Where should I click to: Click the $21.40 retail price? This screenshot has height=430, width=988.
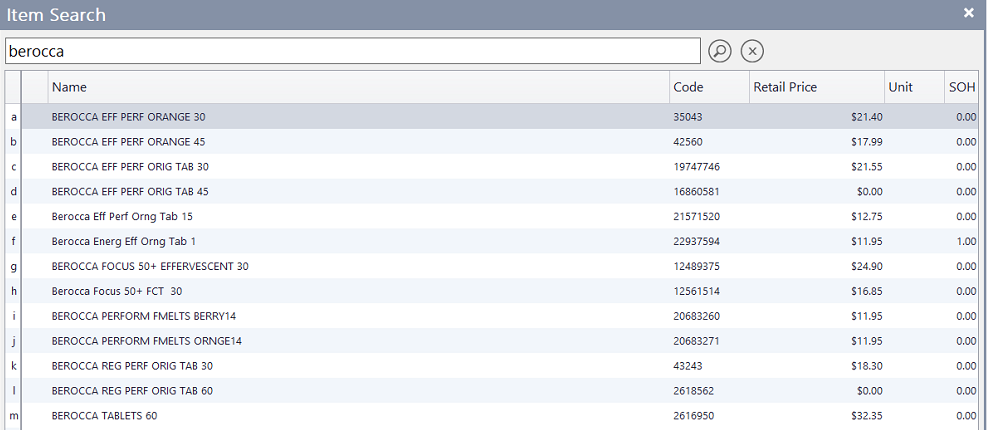pos(868,117)
